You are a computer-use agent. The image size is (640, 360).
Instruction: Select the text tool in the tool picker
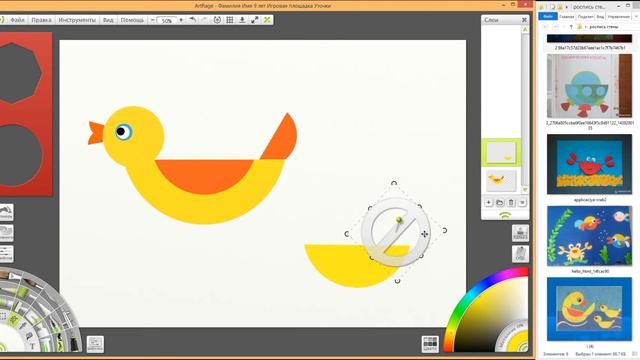click(x=32, y=347)
